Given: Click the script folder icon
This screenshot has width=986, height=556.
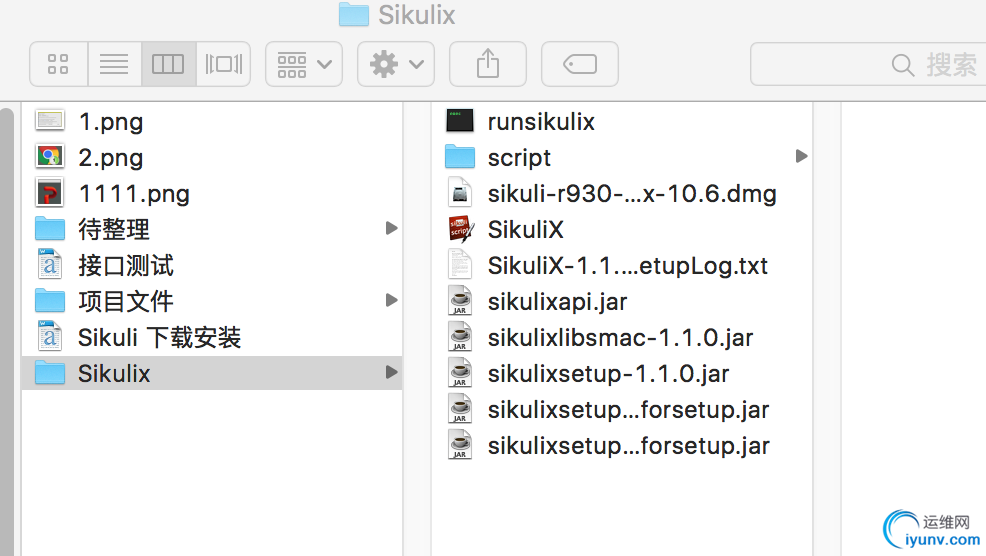Looking at the screenshot, I should point(460,157).
